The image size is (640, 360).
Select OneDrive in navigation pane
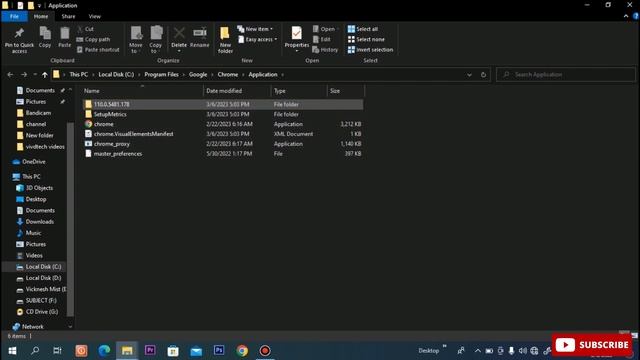29,162
